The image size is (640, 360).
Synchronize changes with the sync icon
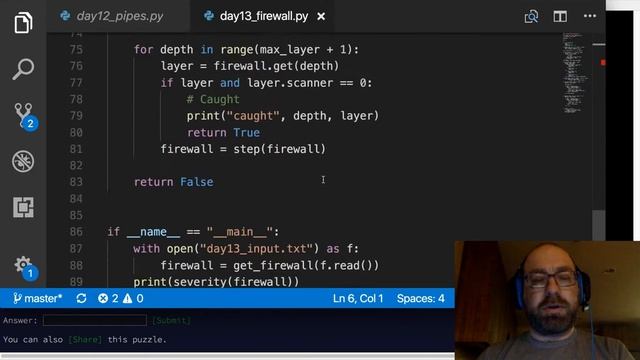click(81, 298)
